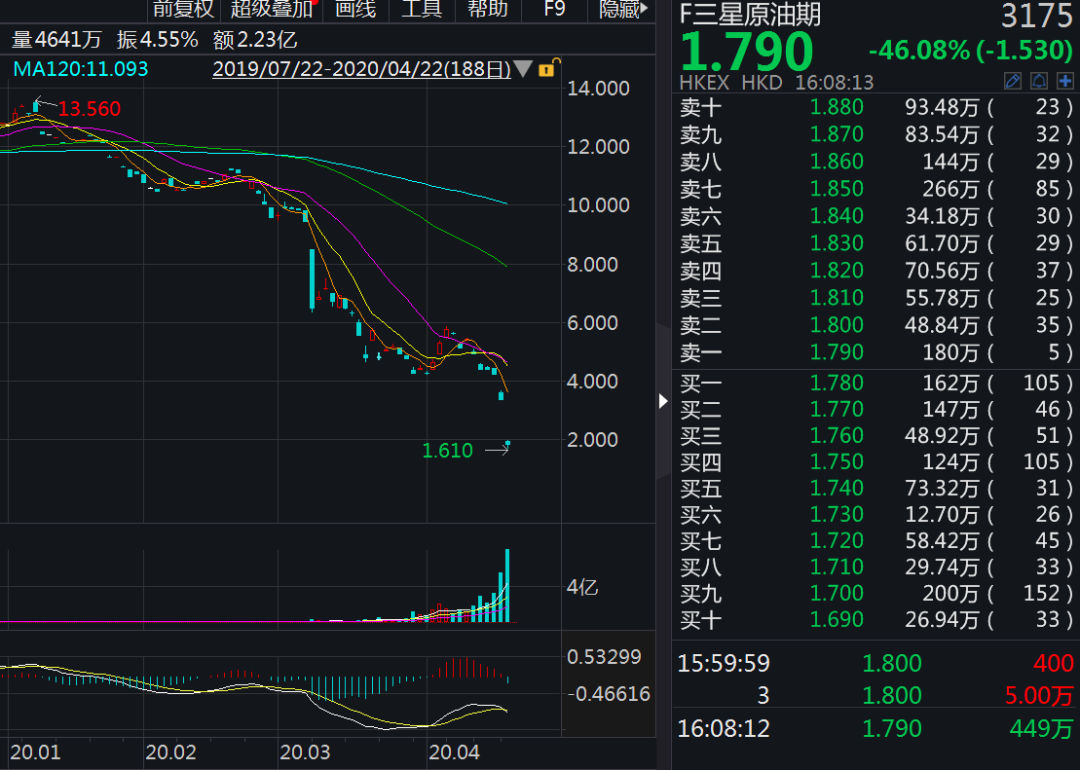Click the MA120:11.093 indicator label
This screenshot has width=1080, height=770.
click(81, 69)
